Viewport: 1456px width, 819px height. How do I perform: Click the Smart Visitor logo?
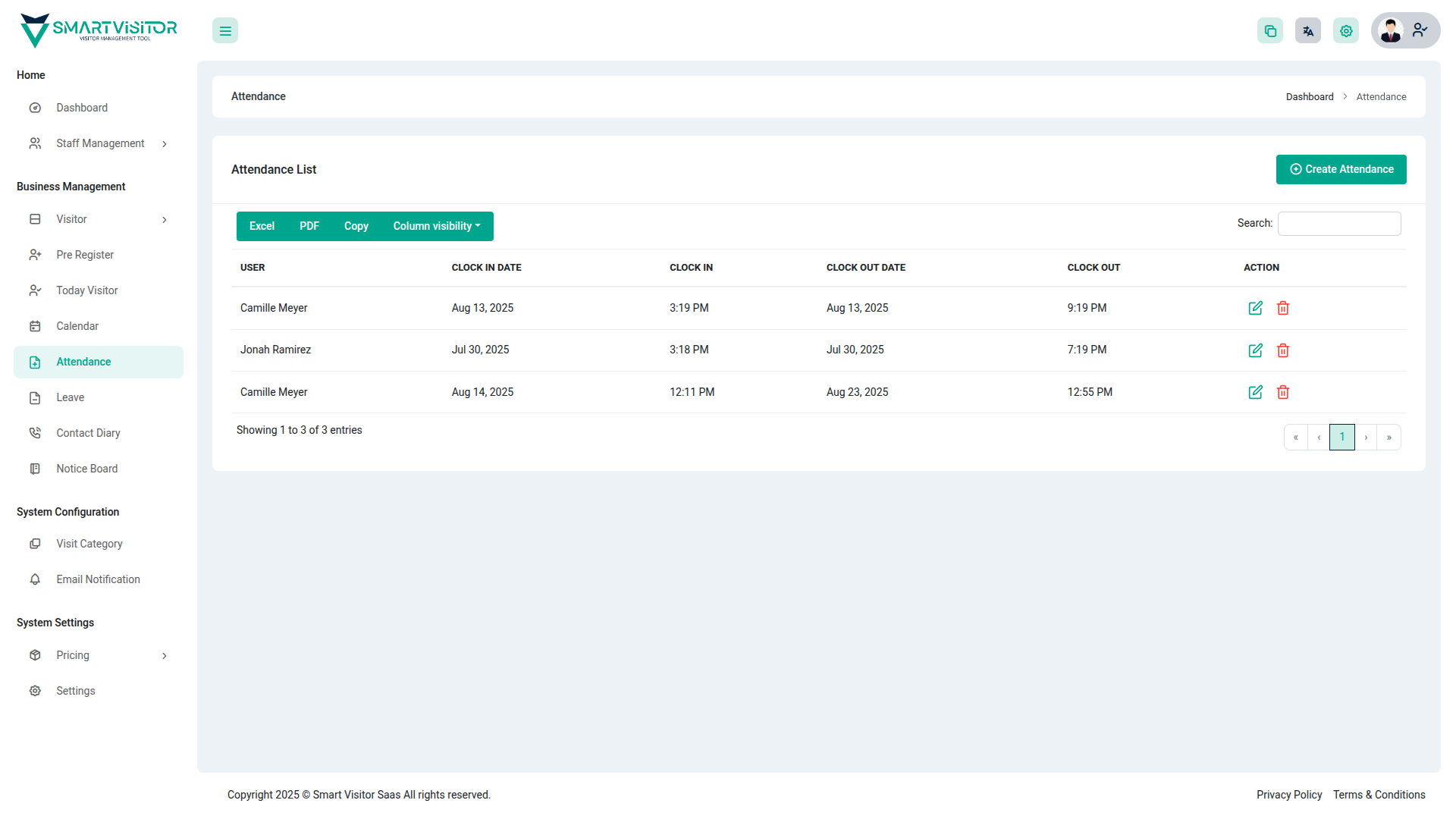99,30
